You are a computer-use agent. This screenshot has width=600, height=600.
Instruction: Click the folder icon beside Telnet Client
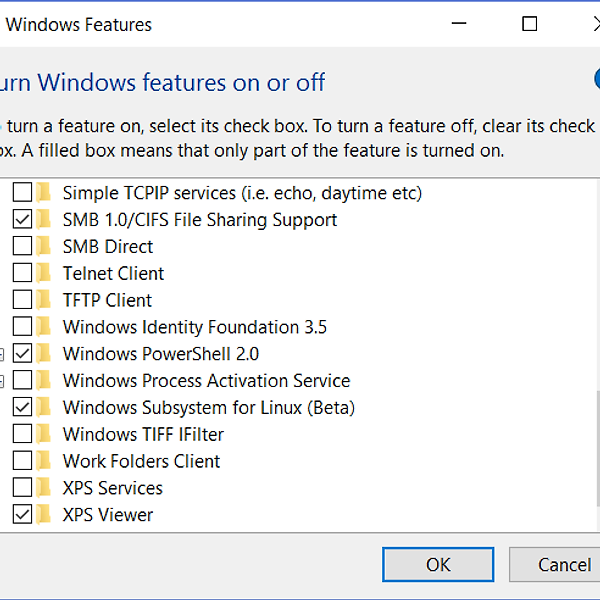44,273
